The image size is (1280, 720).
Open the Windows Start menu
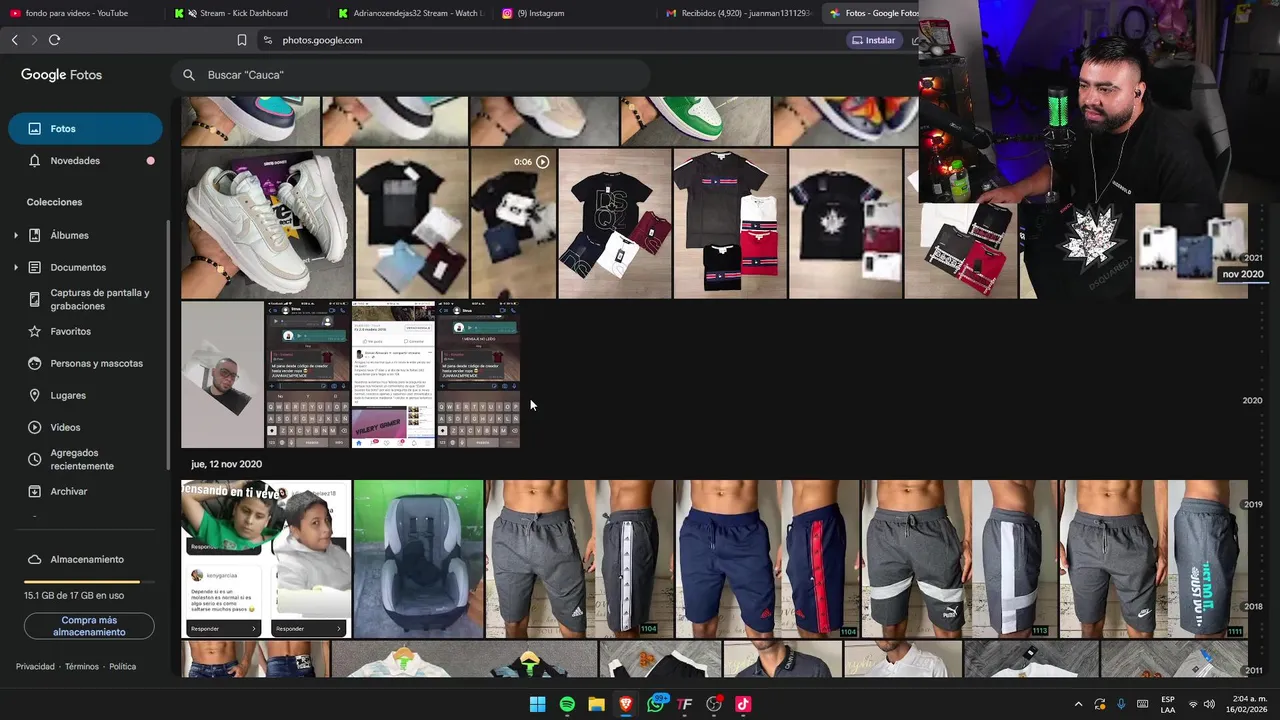[x=537, y=704]
